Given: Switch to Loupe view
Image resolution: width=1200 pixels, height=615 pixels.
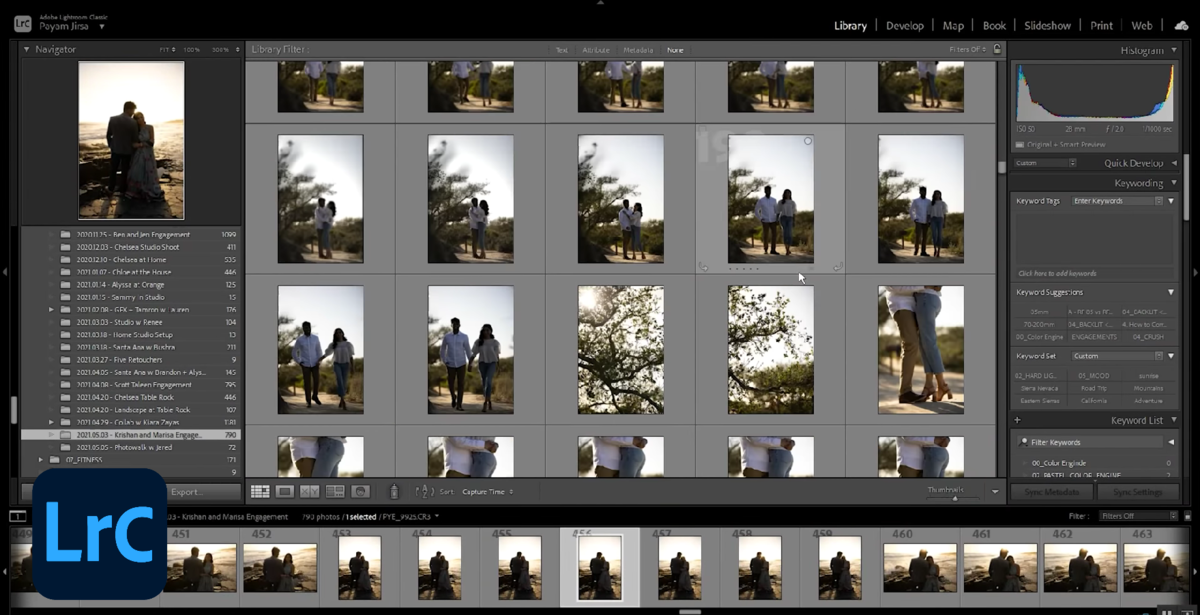Looking at the screenshot, I should 284,490.
